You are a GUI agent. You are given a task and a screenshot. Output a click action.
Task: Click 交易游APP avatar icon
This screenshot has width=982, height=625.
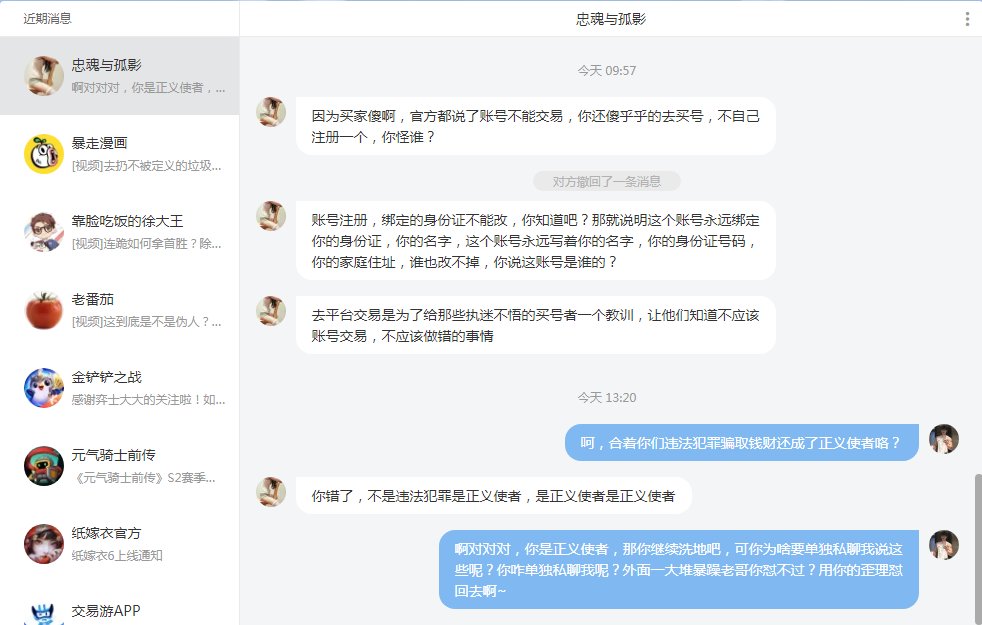coord(44,612)
